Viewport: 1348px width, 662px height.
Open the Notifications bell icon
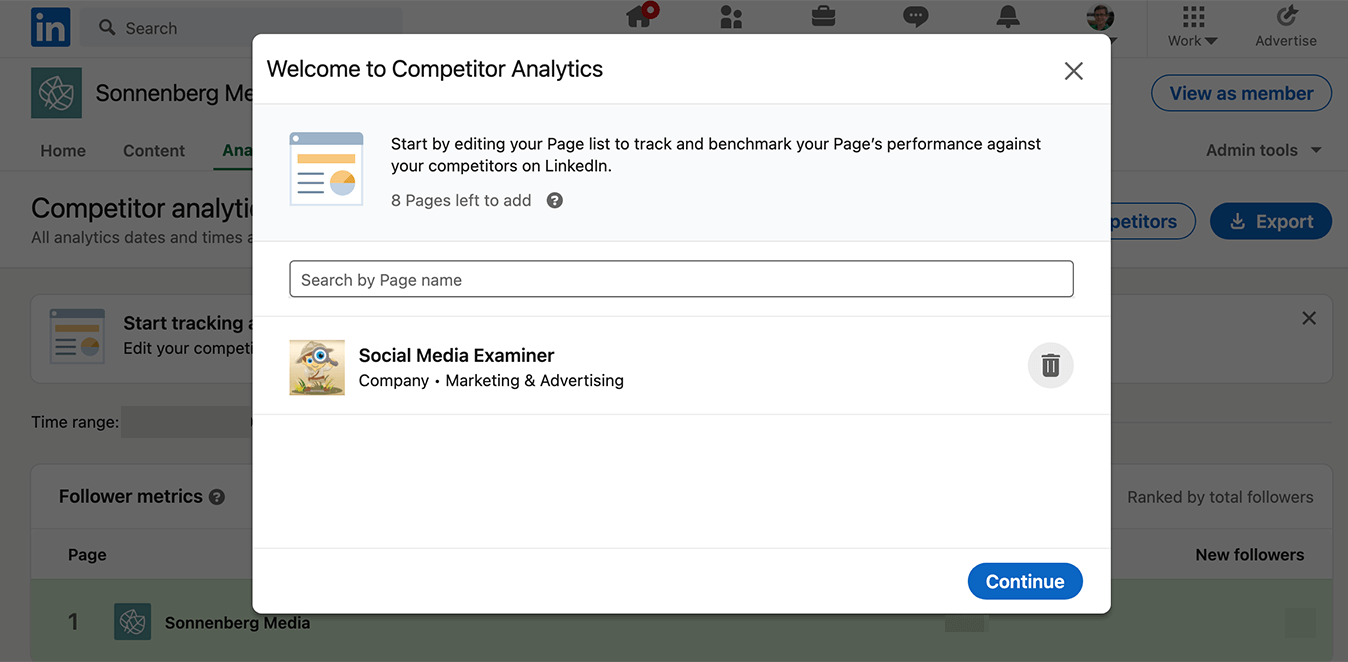1008,16
